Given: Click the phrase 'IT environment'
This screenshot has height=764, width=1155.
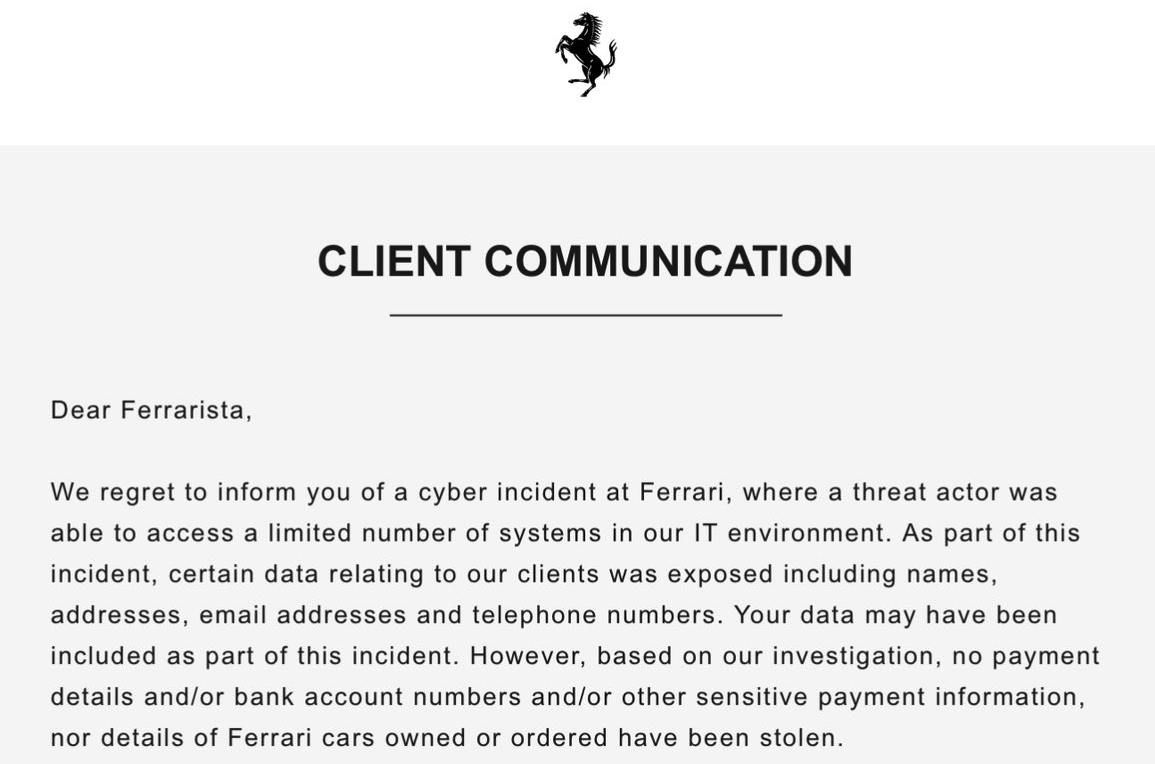Looking at the screenshot, I should (x=792, y=533).
